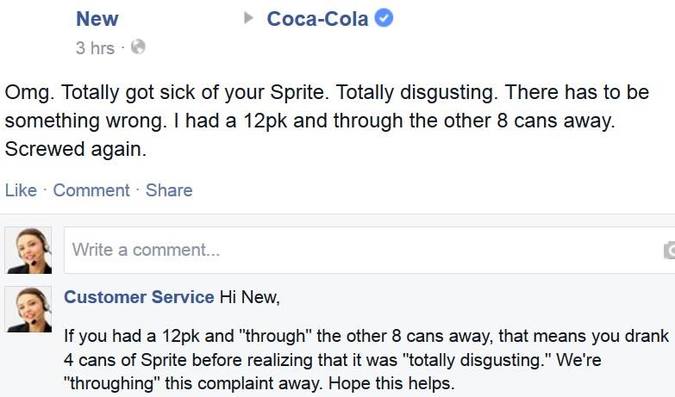Click the Screwed again line of post
Screen dimensions: 675x397
(76, 149)
